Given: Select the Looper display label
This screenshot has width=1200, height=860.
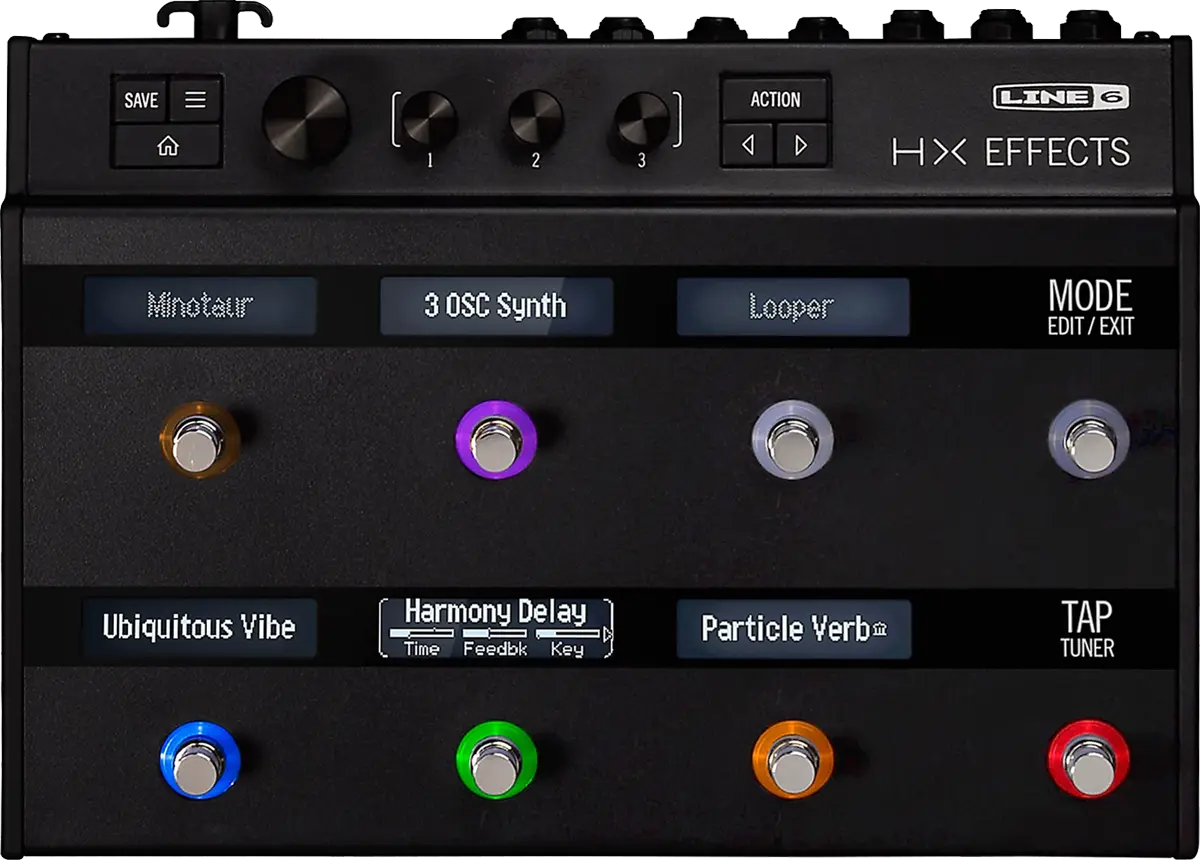Looking at the screenshot, I should (x=793, y=306).
